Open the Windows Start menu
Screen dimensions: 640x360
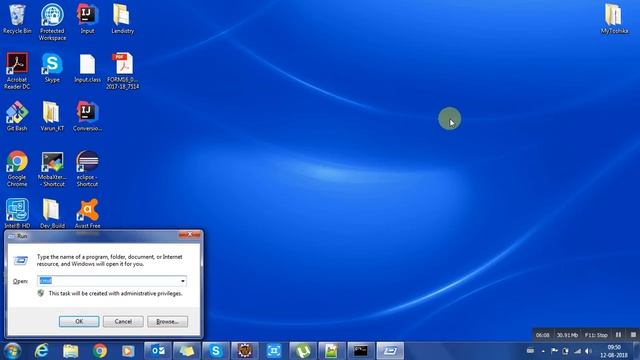coord(12,351)
